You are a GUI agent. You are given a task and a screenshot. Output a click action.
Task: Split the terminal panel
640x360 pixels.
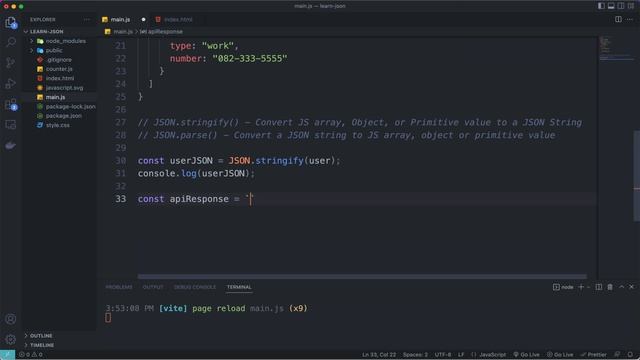[599, 287]
